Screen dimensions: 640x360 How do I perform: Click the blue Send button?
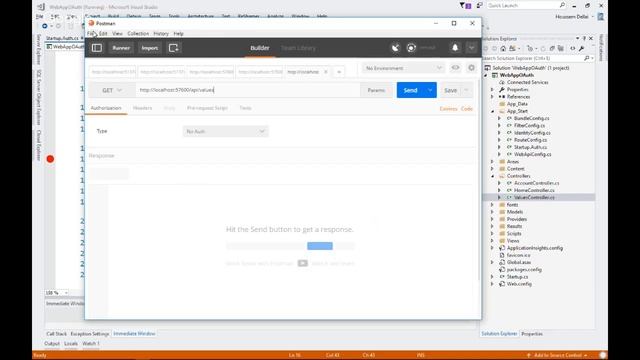(x=410, y=90)
